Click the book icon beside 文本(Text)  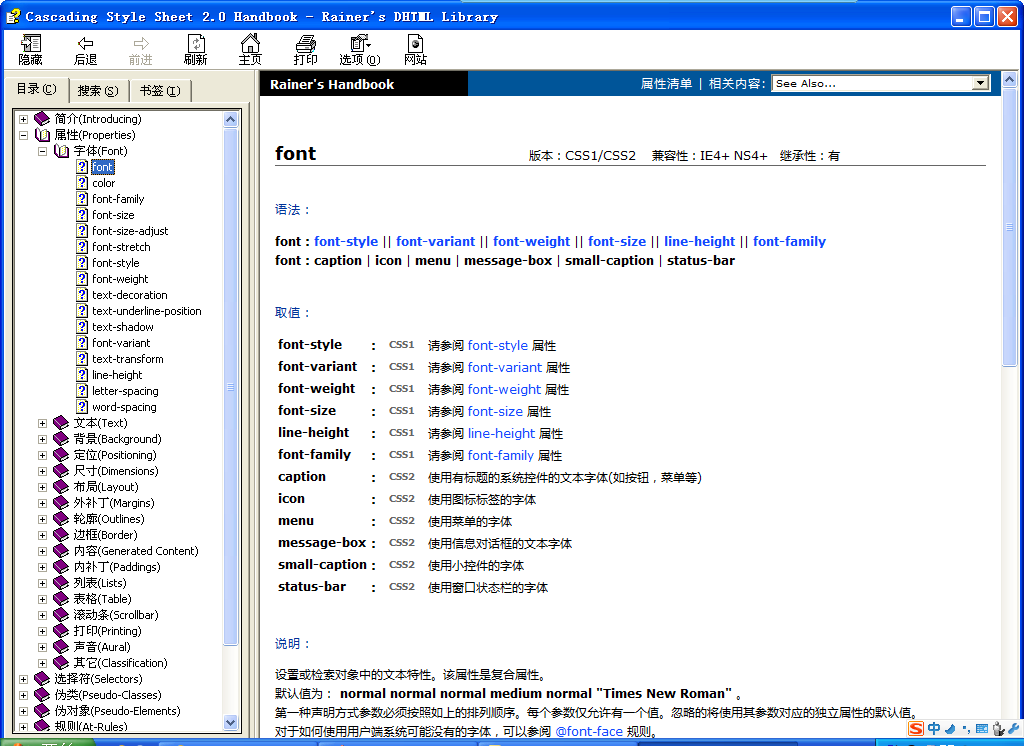pos(61,423)
